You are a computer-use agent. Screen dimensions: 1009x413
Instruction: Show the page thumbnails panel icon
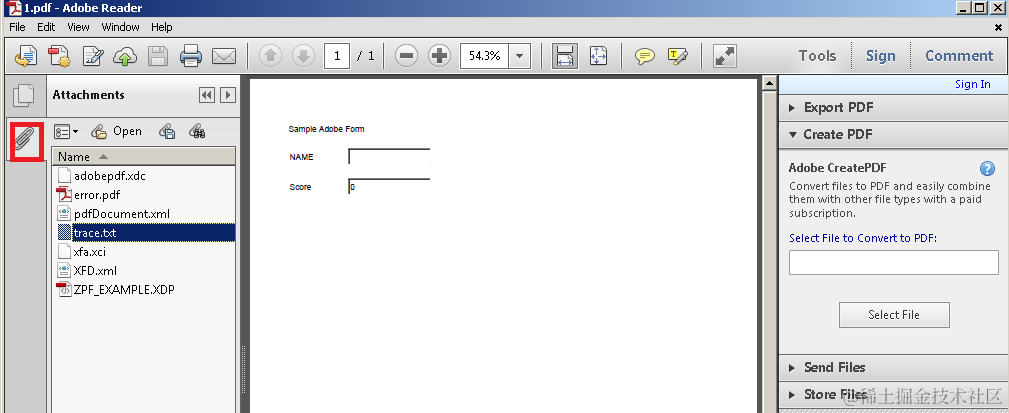(24, 95)
